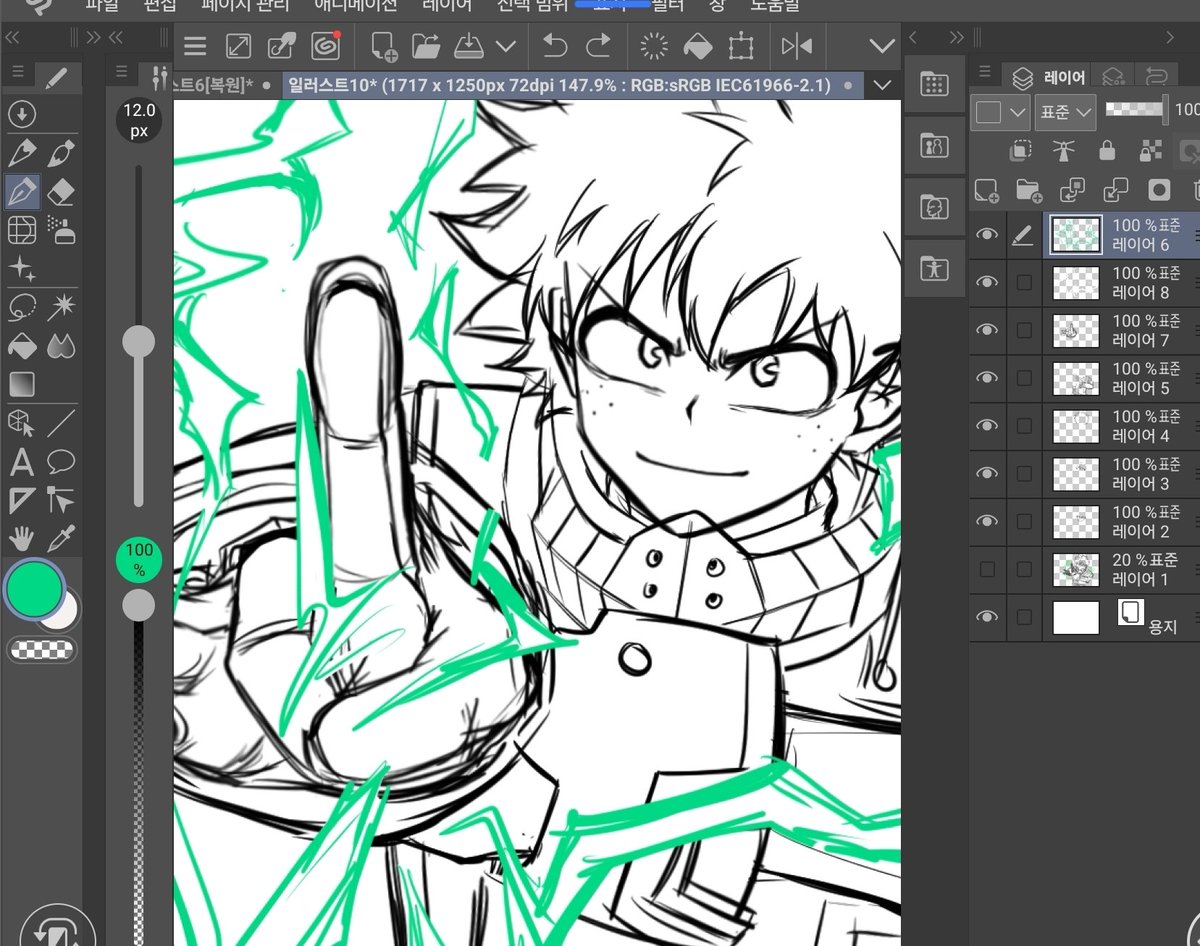Click the brush size slider handle
Viewport: 1200px width, 946px height.
point(138,342)
